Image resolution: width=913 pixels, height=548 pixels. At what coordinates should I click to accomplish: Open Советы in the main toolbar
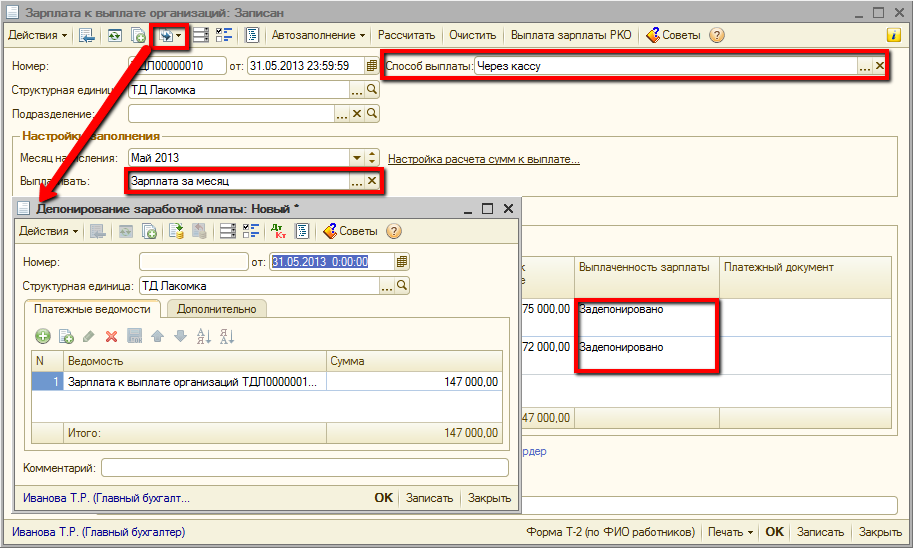click(673, 35)
